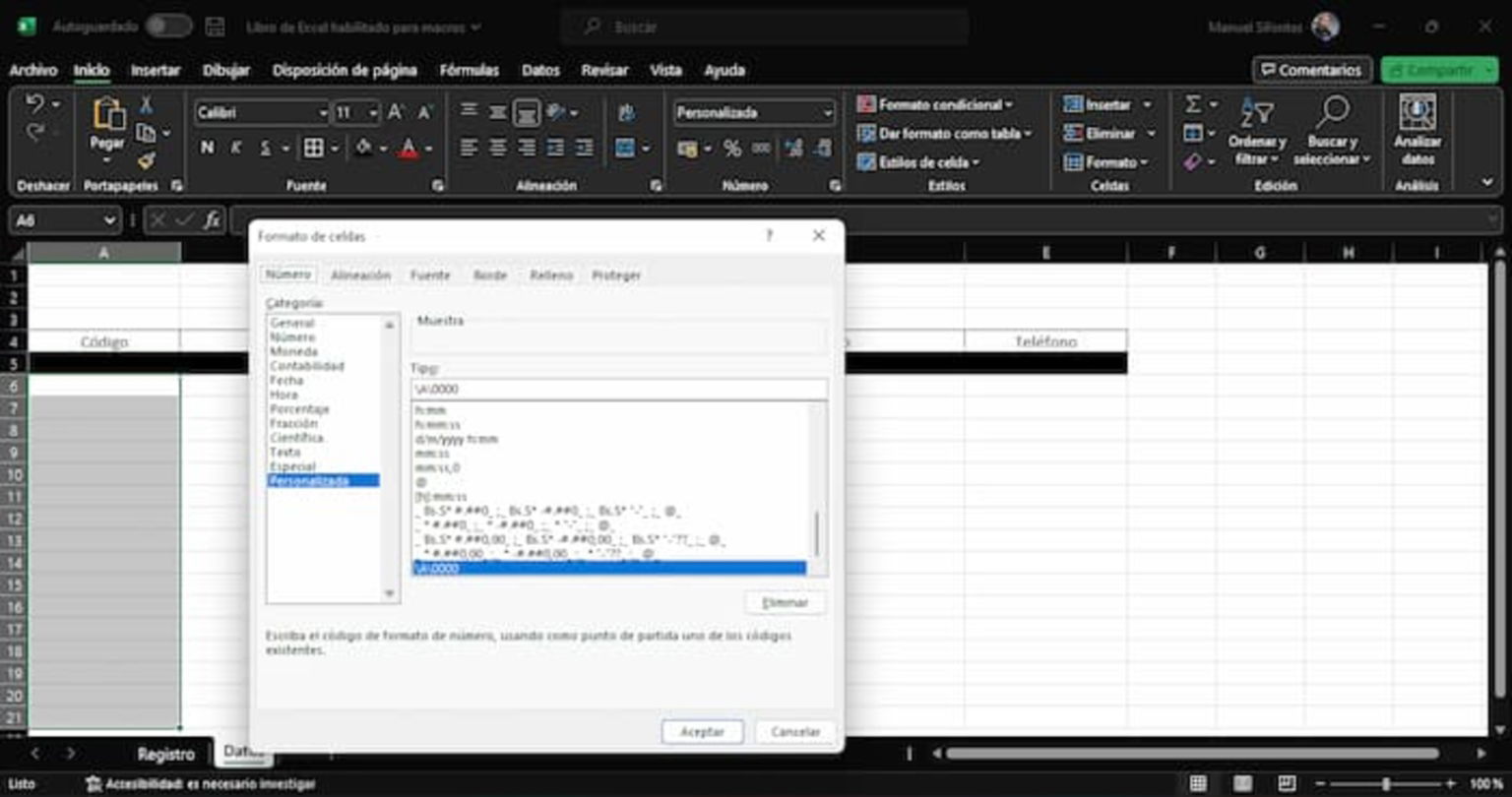Image resolution: width=1512 pixels, height=797 pixels.
Task: Click the Format Painter brush icon
Action: [146, 160]
